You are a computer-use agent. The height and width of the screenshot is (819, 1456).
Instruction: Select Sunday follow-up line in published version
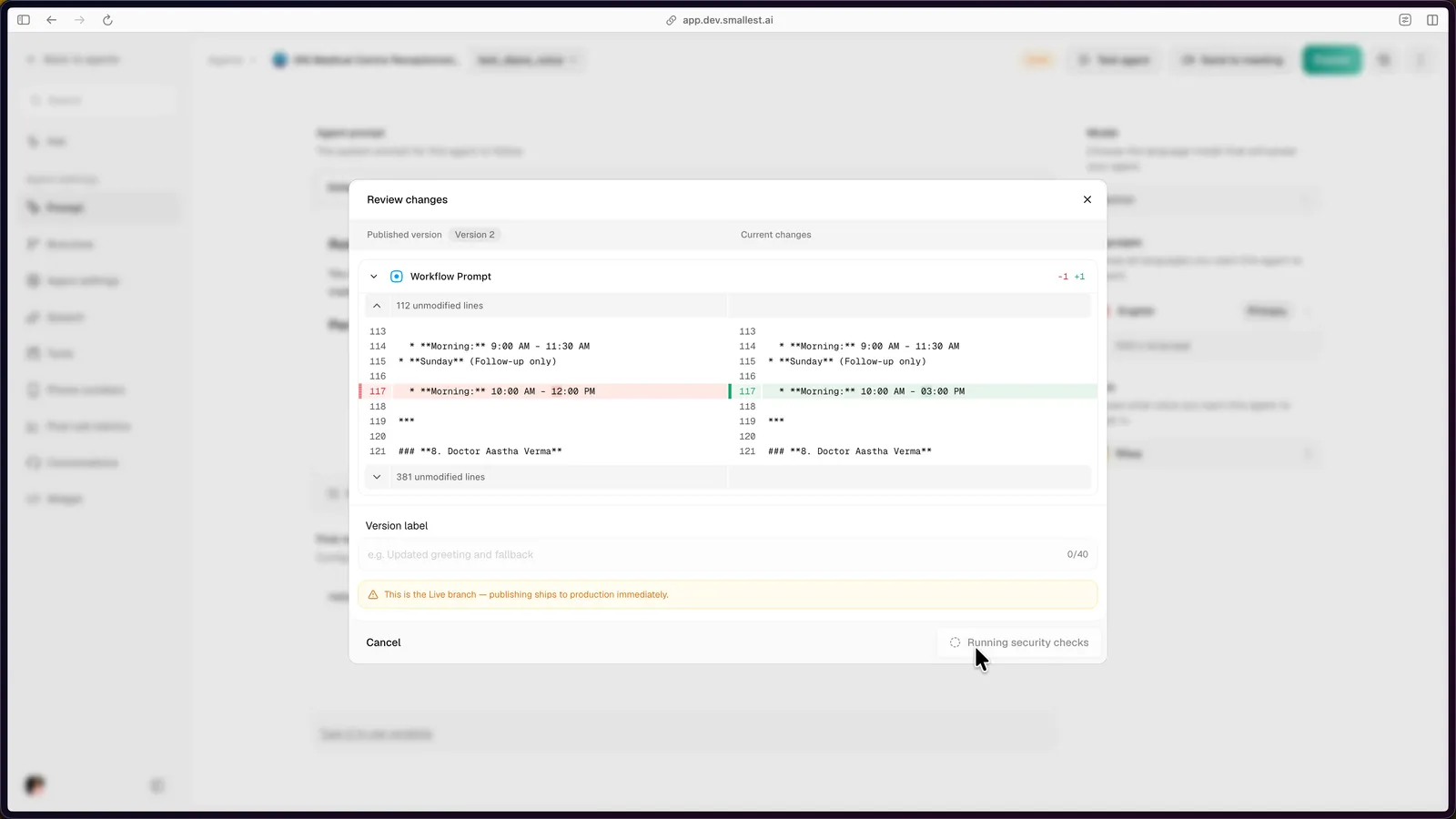click(x=477, y=361)
